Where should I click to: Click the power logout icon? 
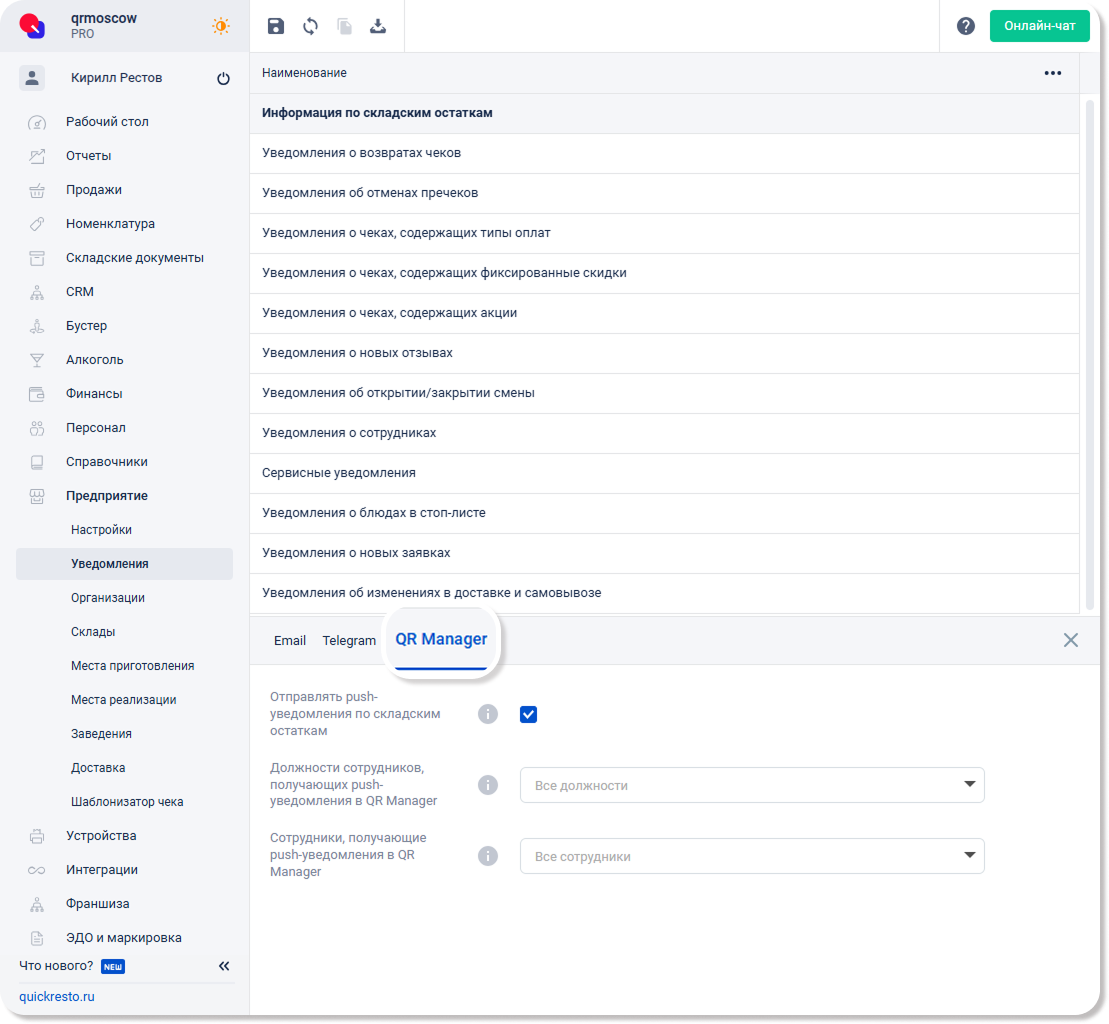(223, 79)
